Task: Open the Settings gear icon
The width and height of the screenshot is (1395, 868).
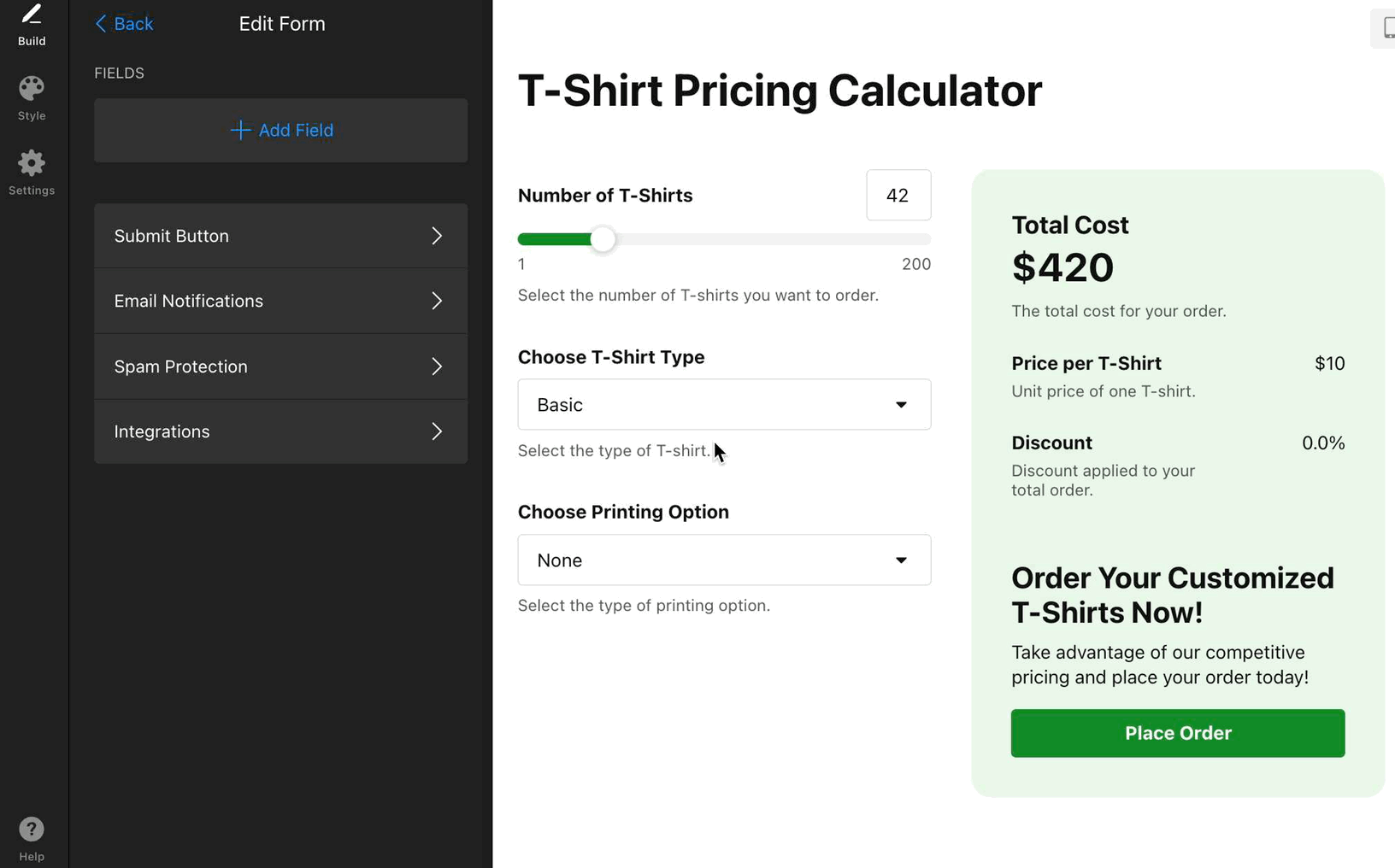Action: tap(32, 163)
